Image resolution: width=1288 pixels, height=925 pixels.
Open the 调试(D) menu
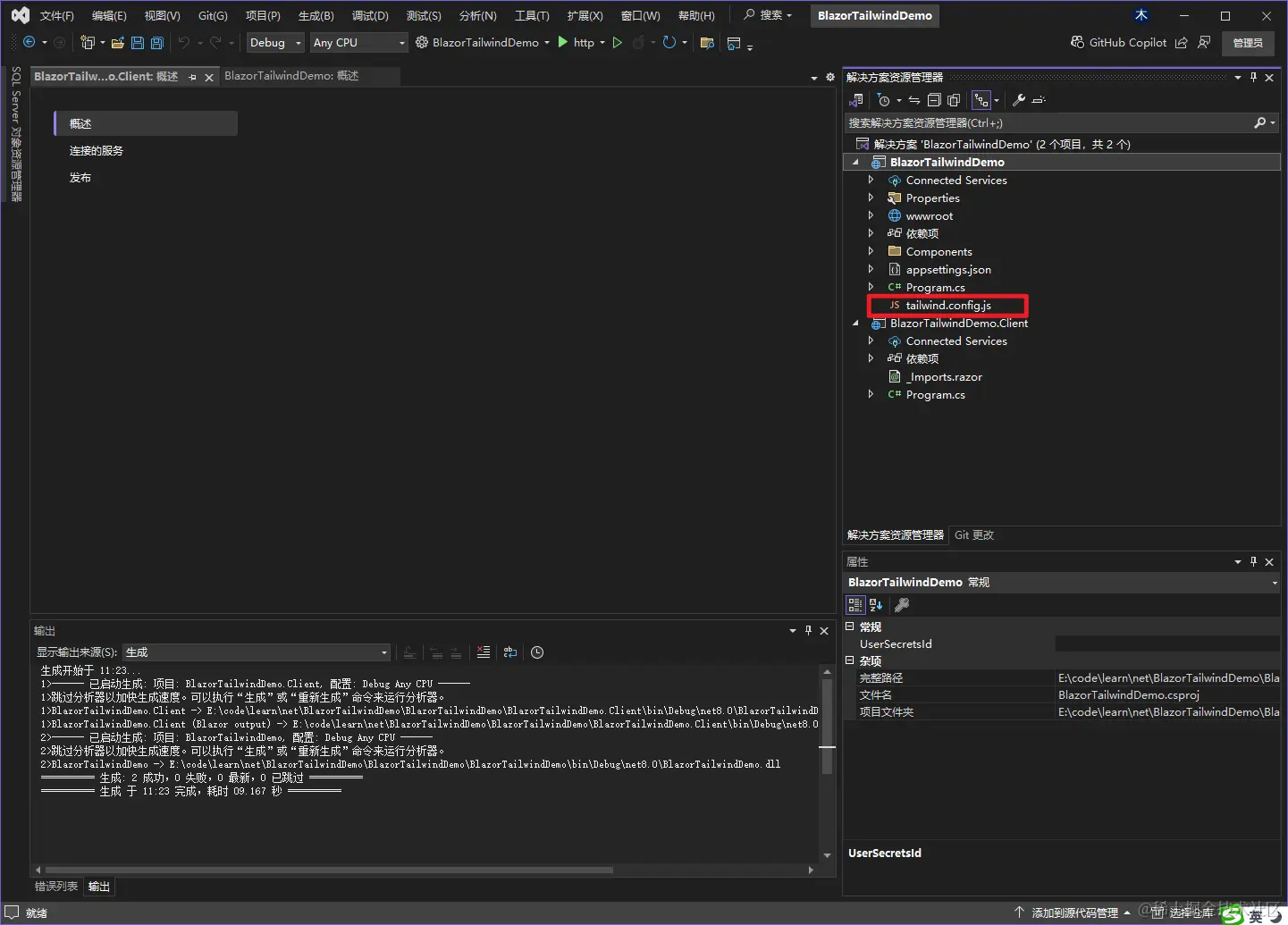[370, 15]
